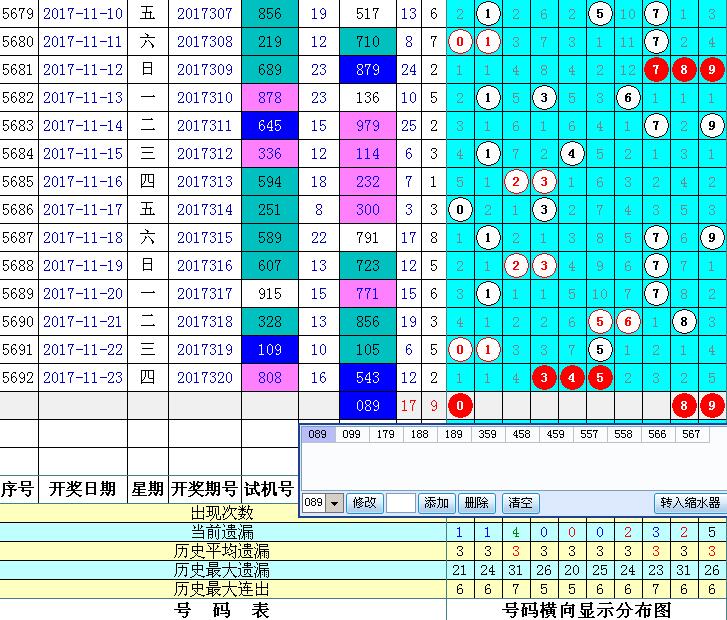Click red circle 9 in prediction row
Viewport: 727px width, 620px height.
pos(709,406)
